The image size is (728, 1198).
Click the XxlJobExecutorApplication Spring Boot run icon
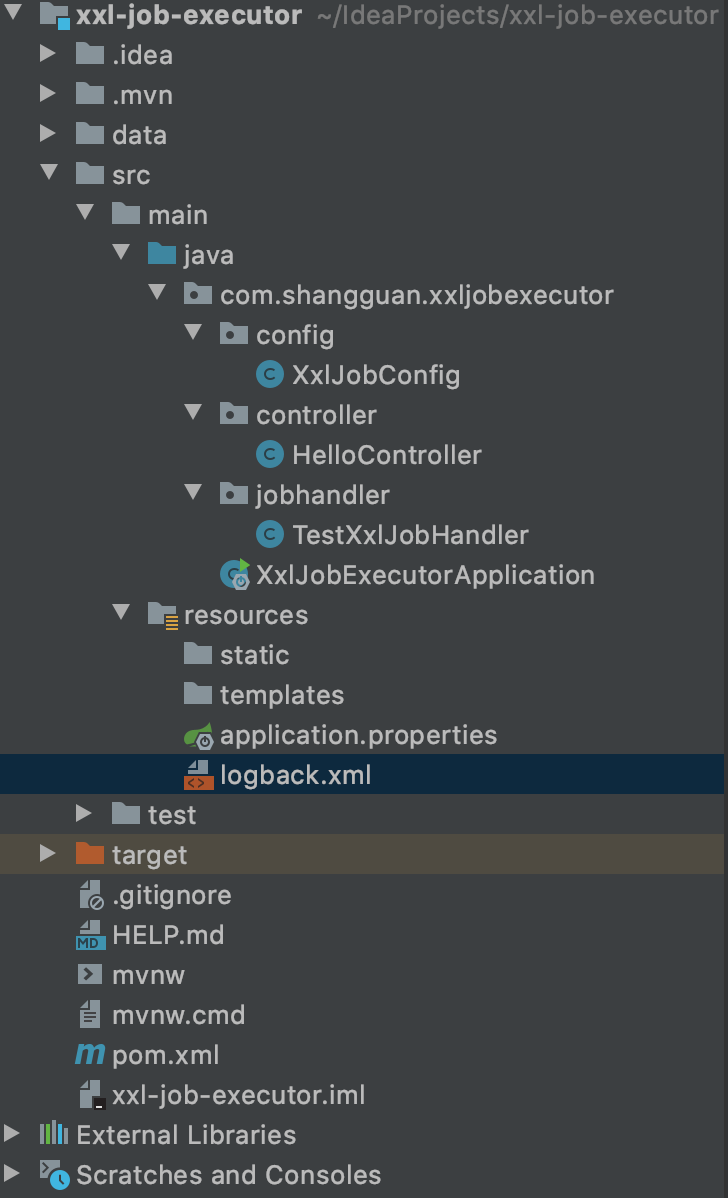click(235, 575)
